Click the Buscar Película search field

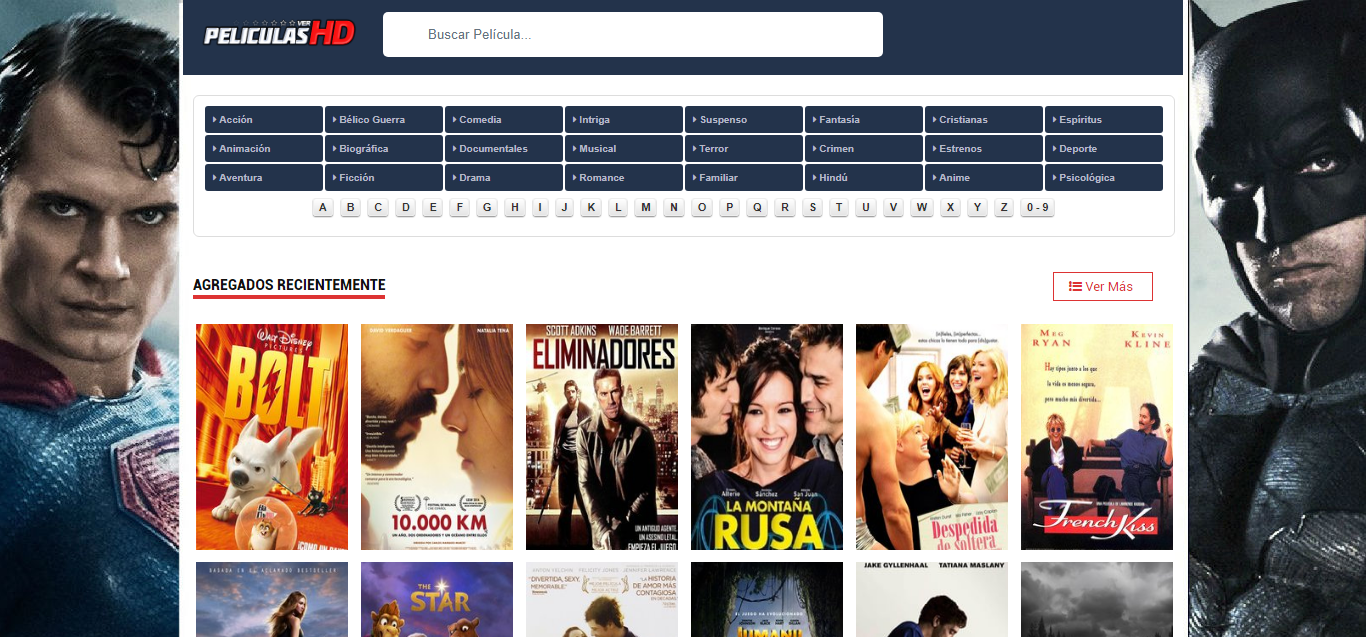tap(633, 34)
